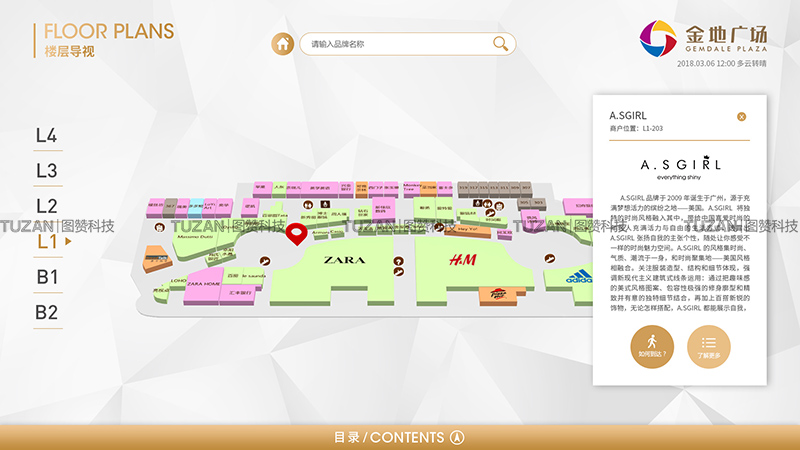Select escalator icon left of adidas store

click(x=549, y=258)
